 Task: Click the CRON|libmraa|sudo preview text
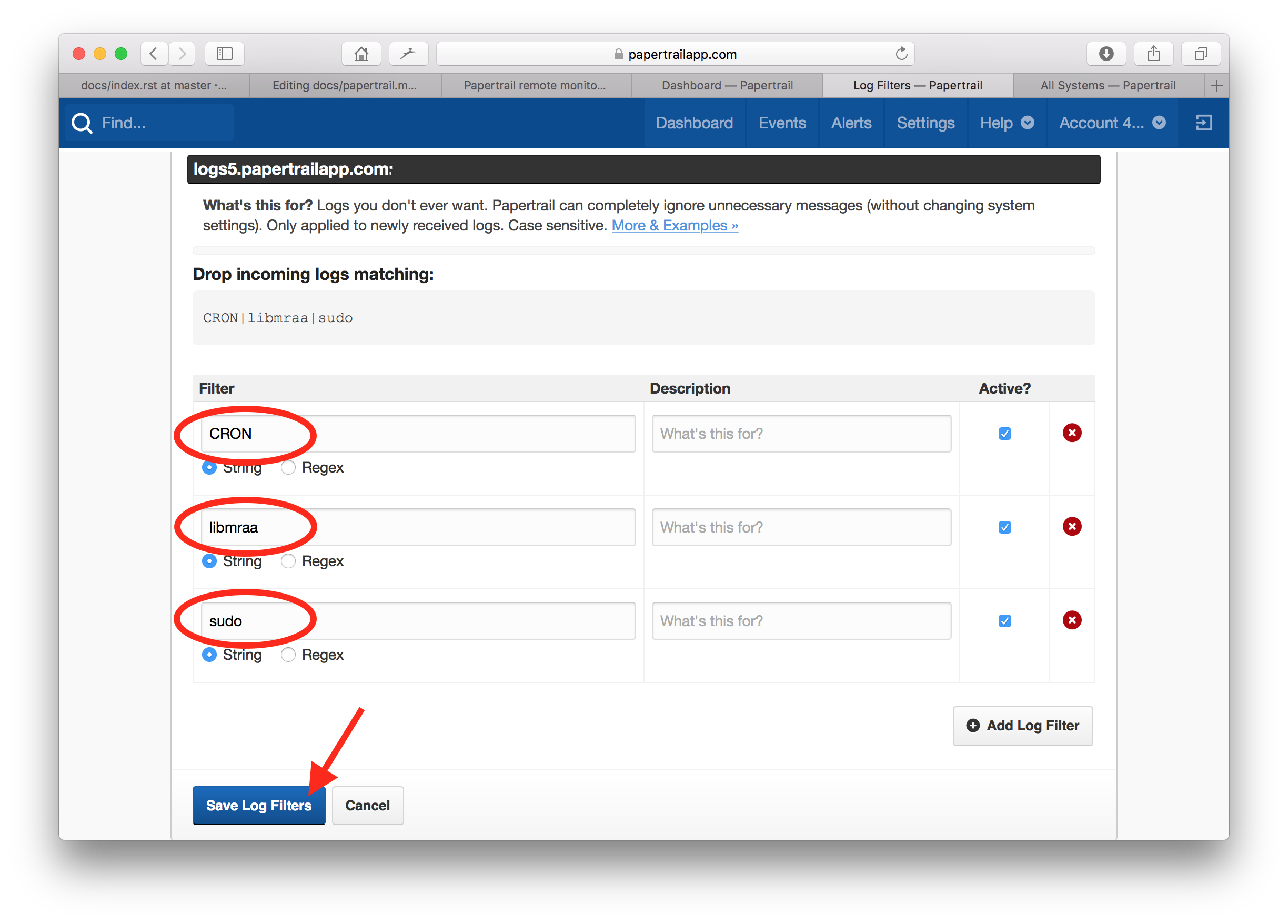tap(278, 318)
